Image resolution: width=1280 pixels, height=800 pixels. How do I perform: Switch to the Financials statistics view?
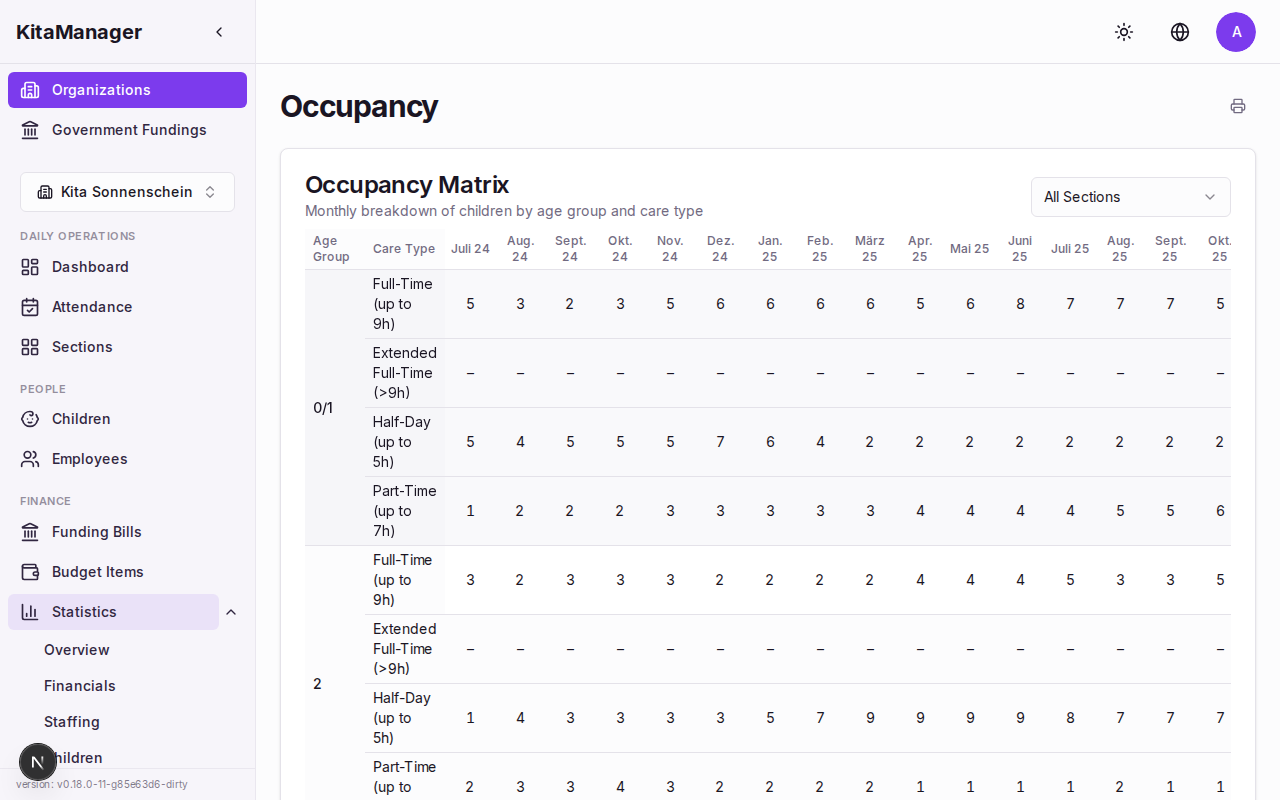79,685
